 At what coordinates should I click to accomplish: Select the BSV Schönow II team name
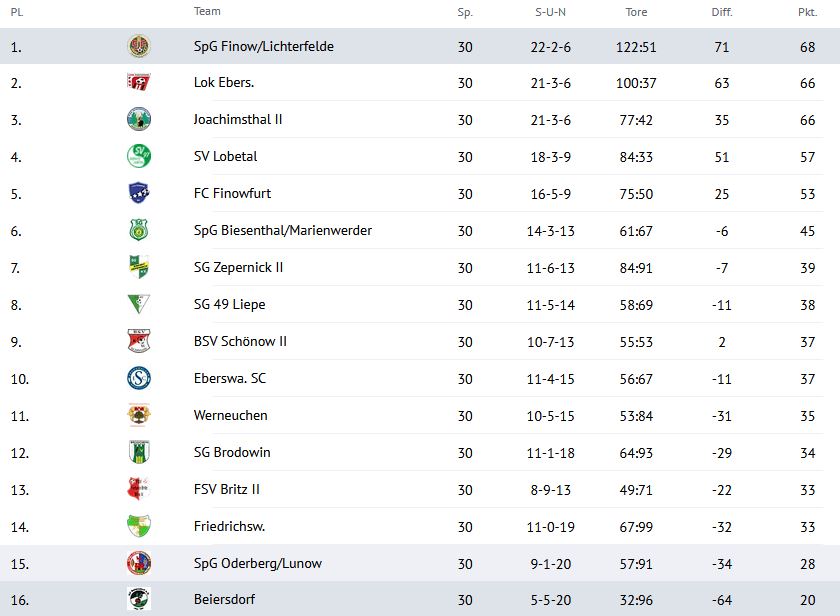[x=240, y=341]
